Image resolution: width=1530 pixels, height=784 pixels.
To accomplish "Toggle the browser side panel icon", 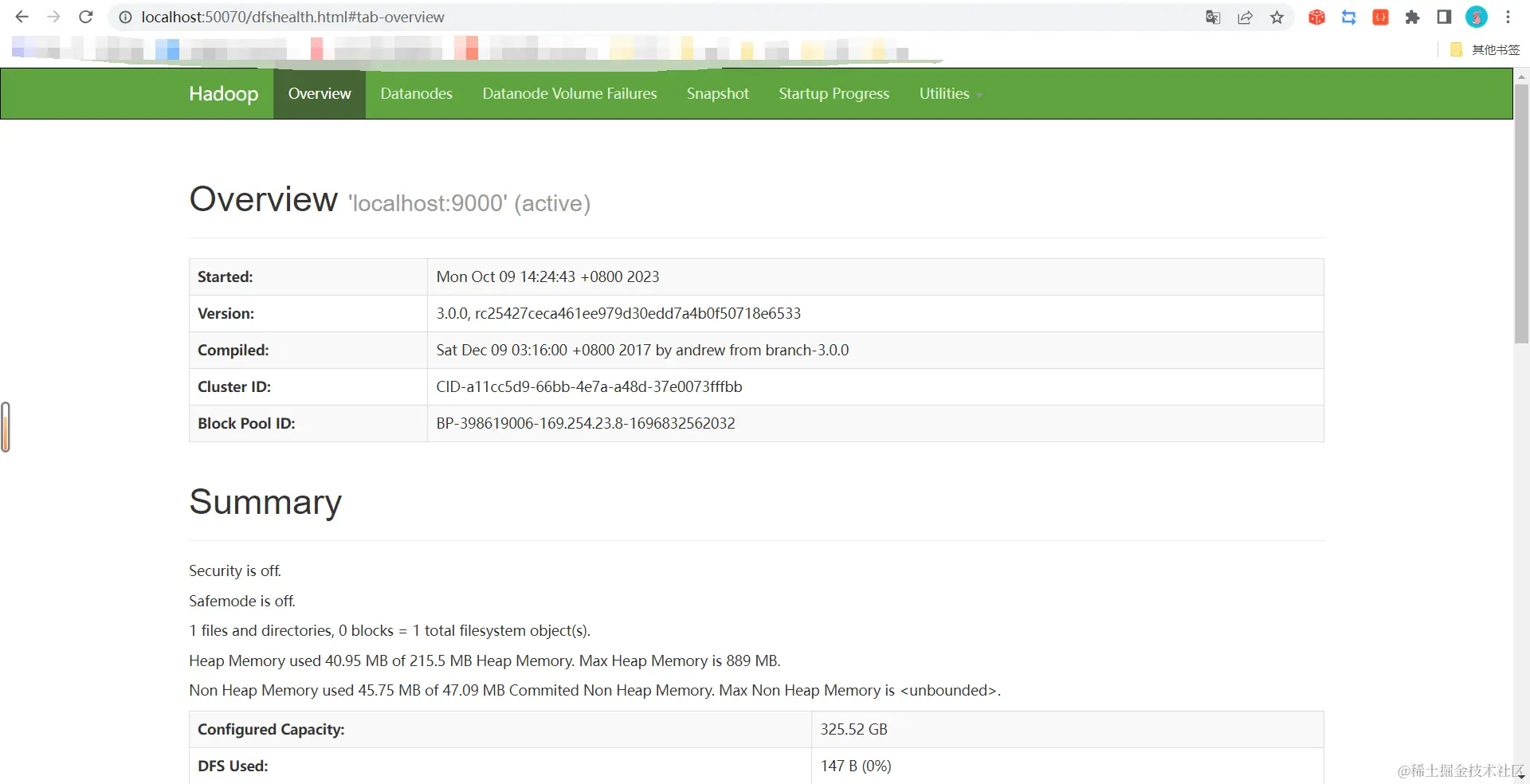I will coord(1444,17).
